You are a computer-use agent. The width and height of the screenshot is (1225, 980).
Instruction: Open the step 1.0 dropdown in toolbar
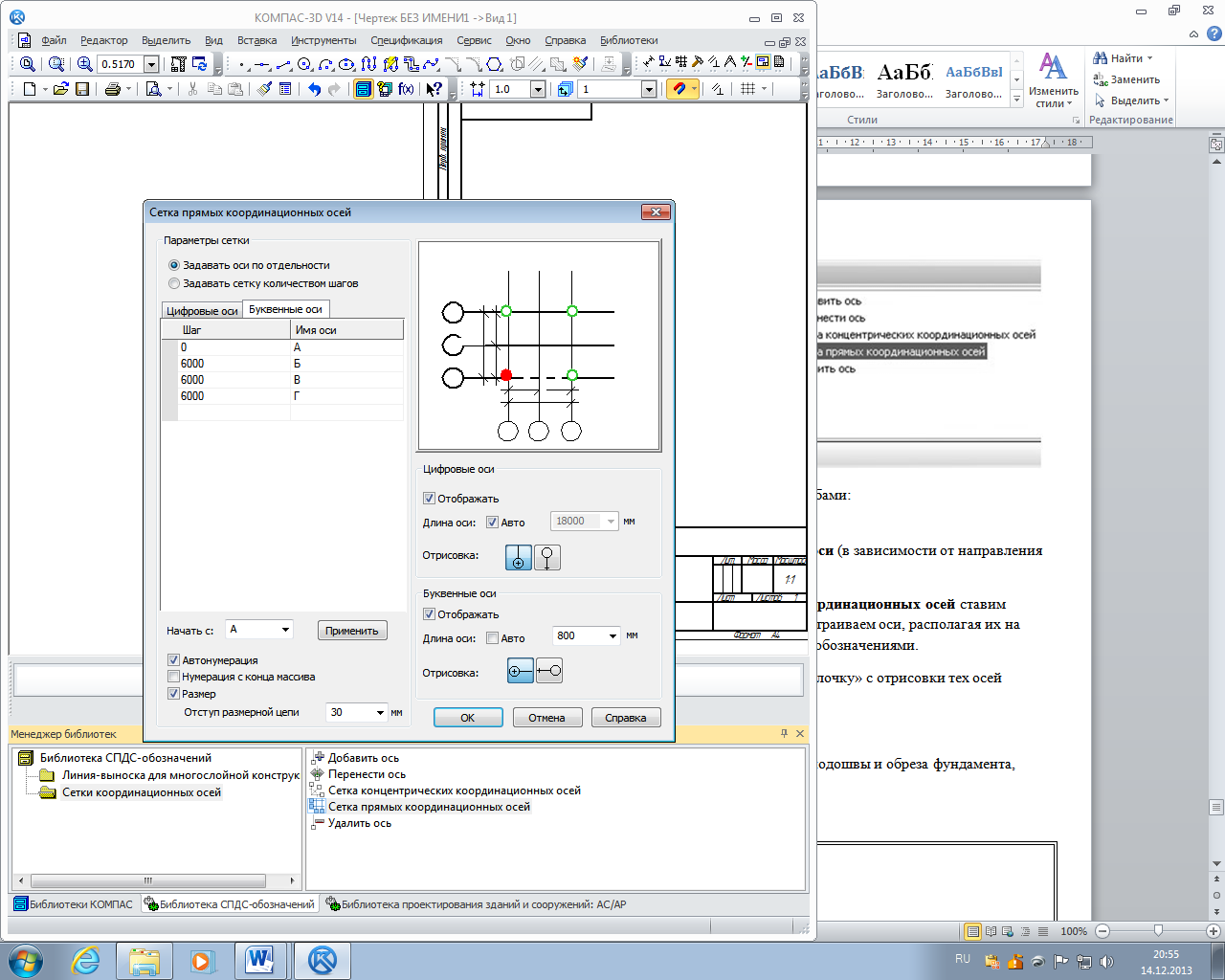click(x=538, y=89)
